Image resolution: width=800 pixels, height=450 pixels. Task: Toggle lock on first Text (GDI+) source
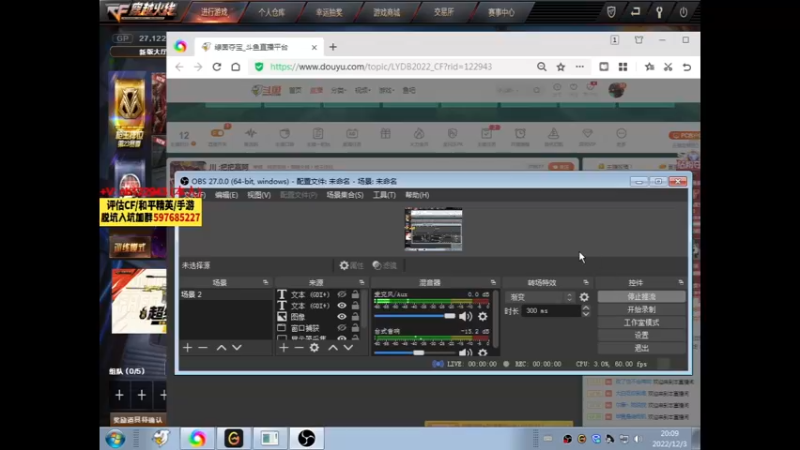tap(355, 294)
